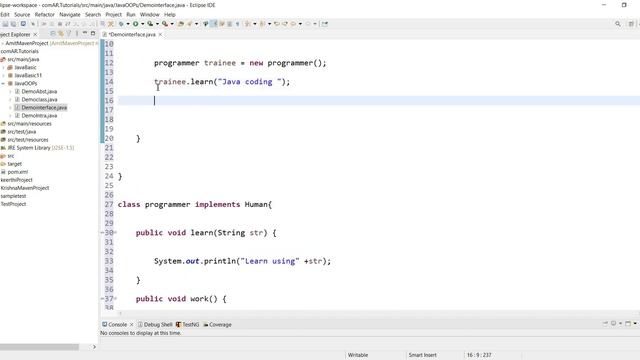Click the Open Perspective icon at far right
Screen dimensions: 640x360
[631, 24]
